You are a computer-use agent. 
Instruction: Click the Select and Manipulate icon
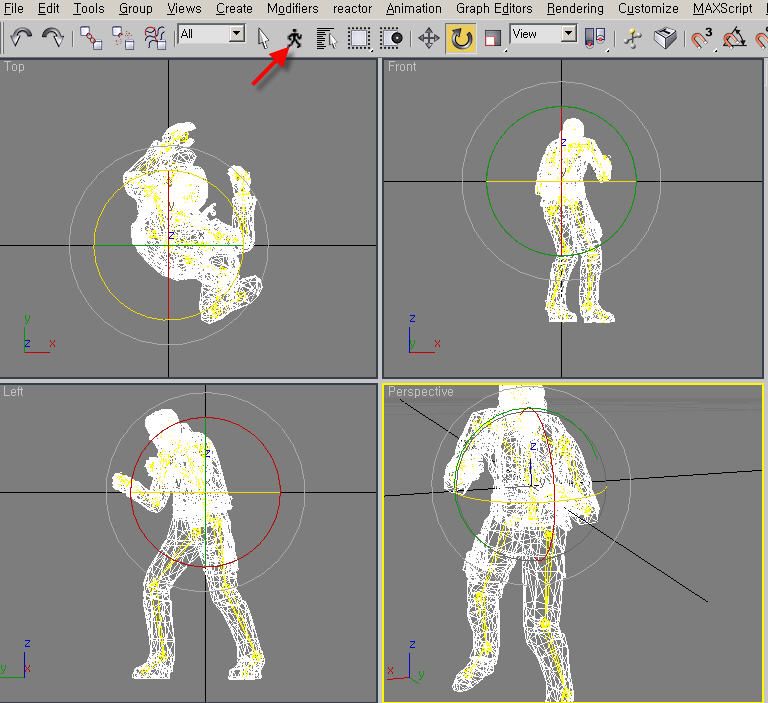[633, 38]
